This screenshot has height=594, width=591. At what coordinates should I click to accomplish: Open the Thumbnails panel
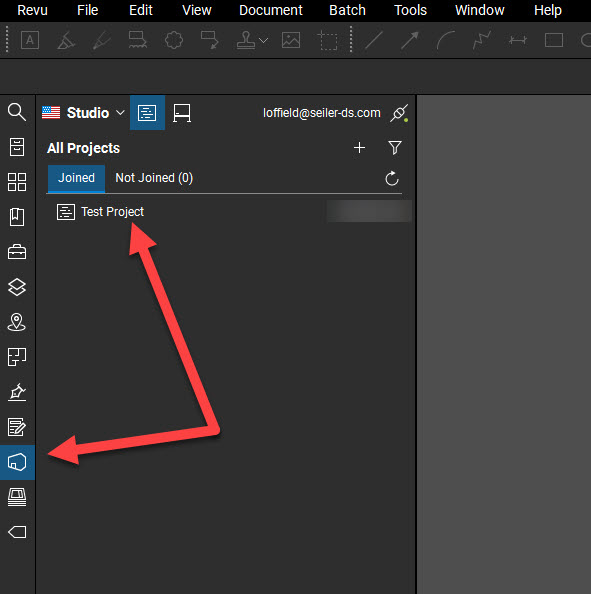click(17, 182)
